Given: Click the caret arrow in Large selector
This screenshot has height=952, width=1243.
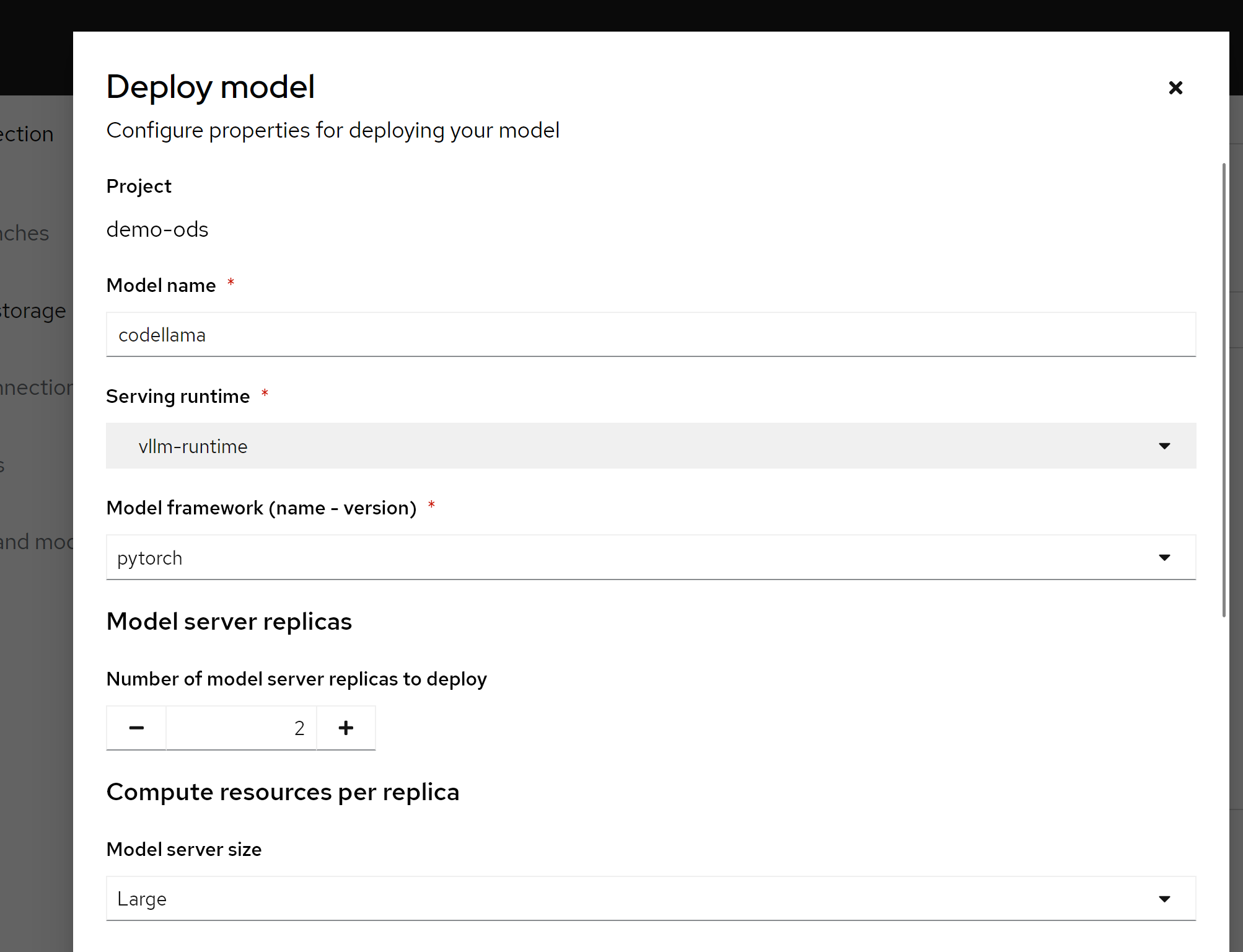Looking at the screenshot, I should point(1164,899).
